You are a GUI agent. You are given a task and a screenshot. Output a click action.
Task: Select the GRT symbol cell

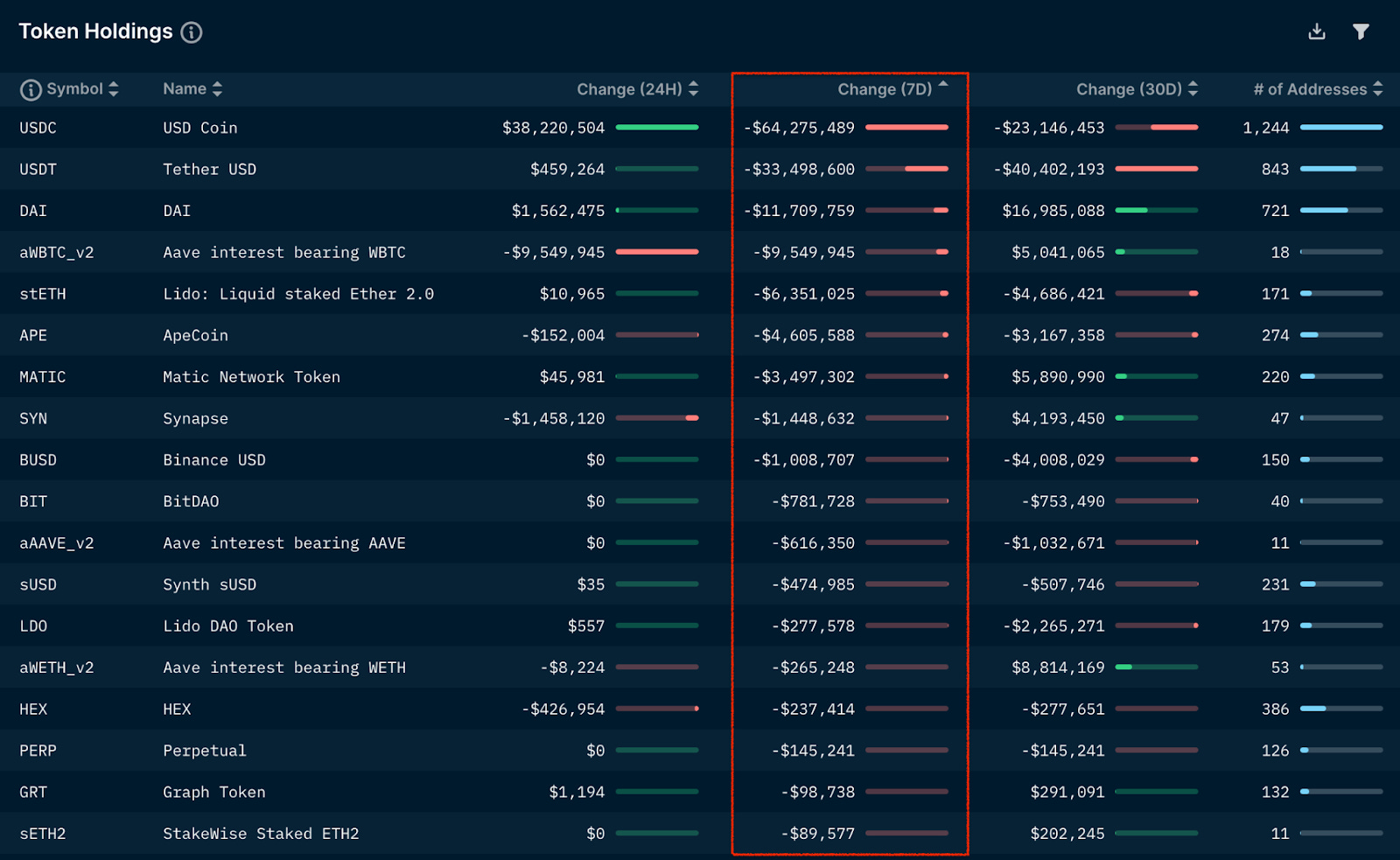[x=33, y=793]
